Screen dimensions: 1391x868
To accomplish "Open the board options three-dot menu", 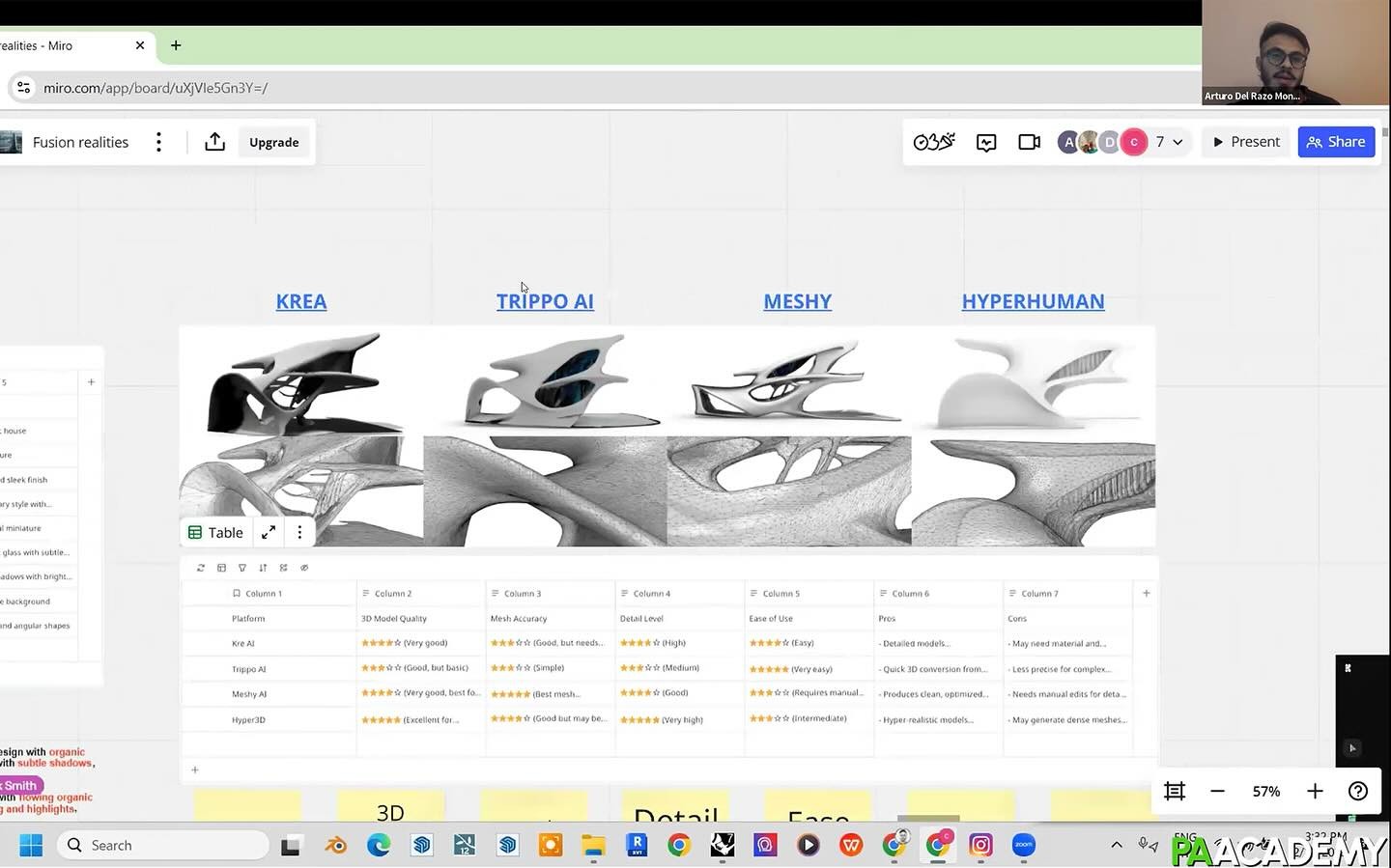I will pos(159,142).
